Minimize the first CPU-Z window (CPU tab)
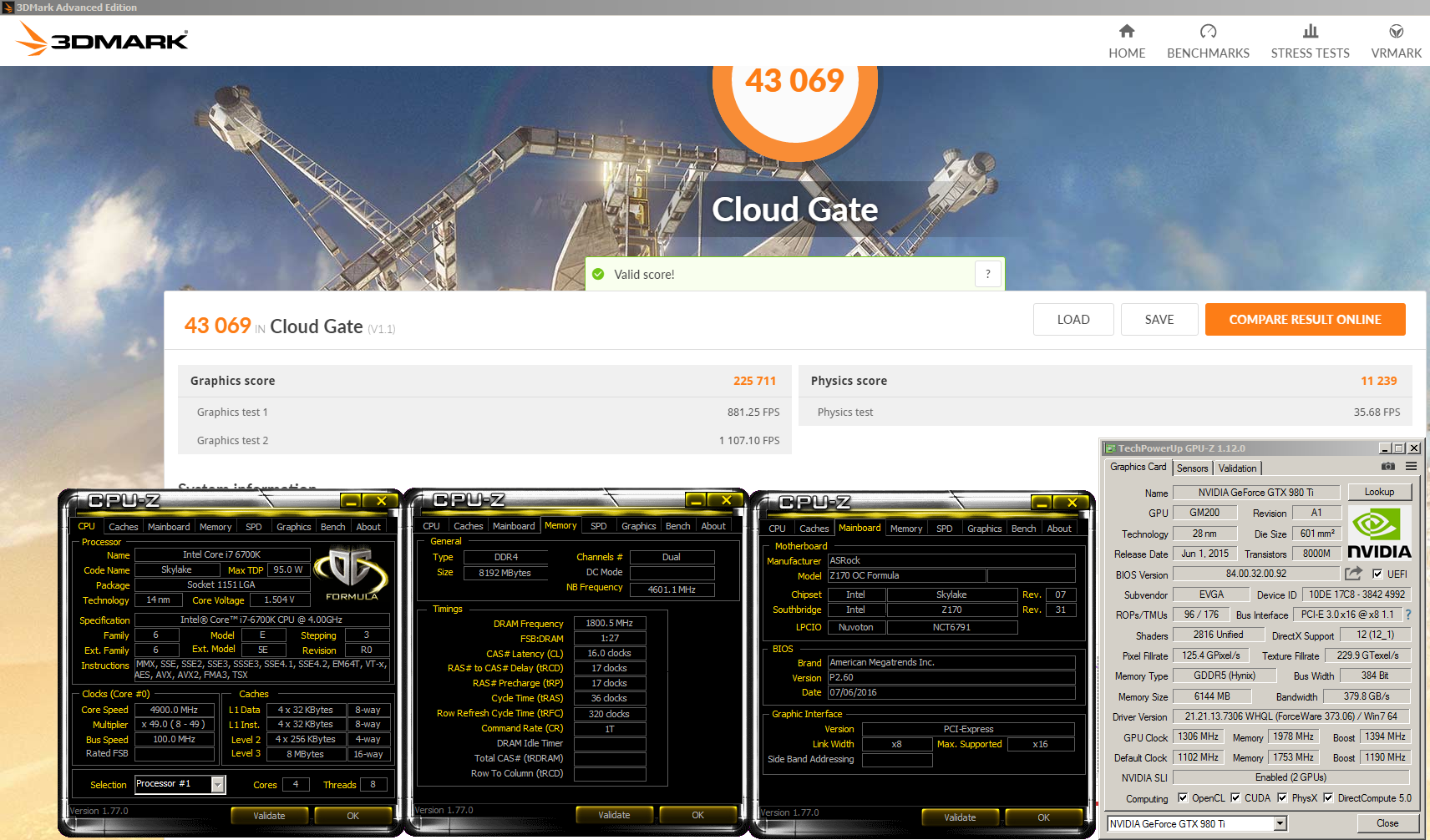 (351, 501)
